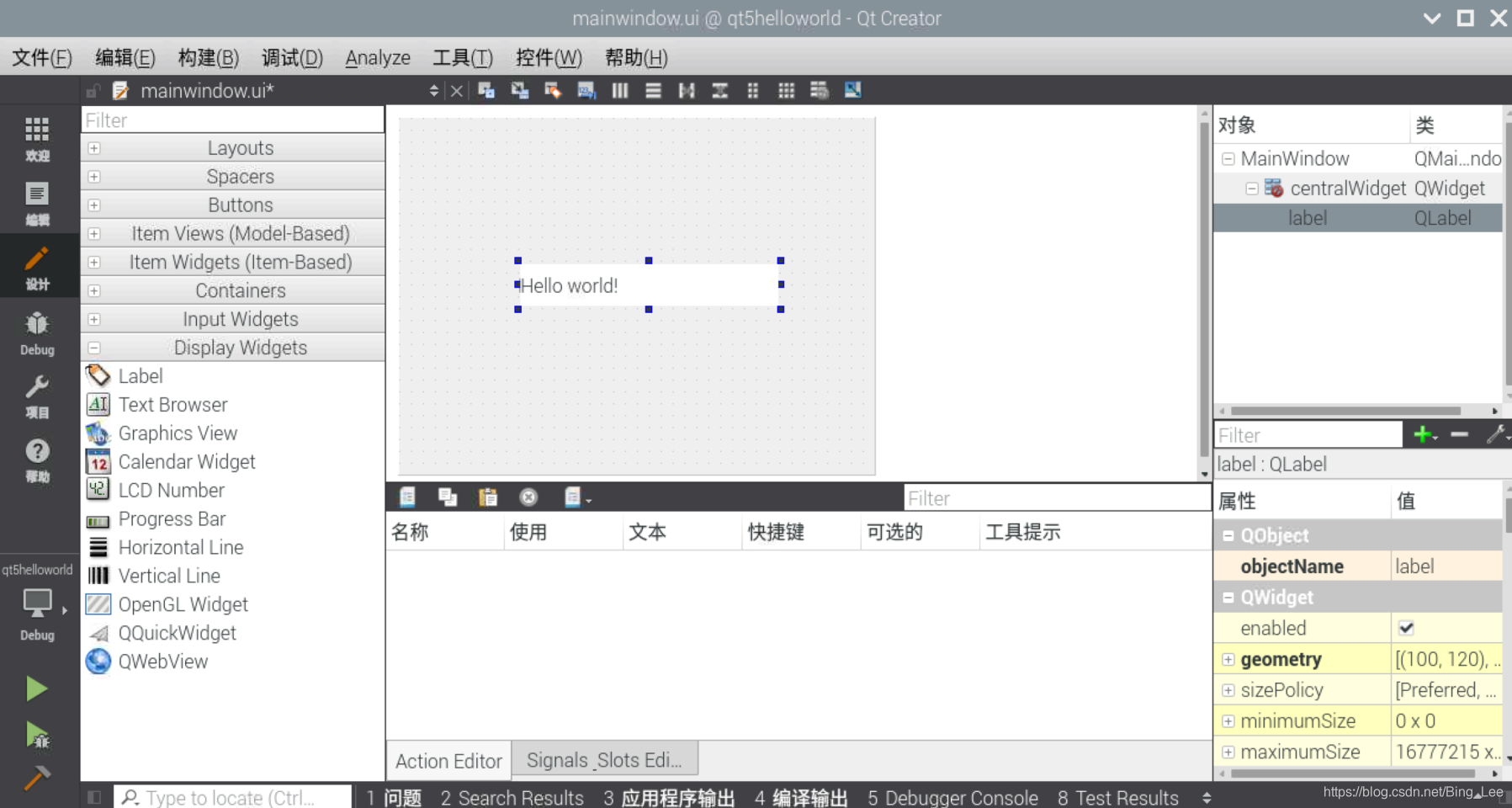Click 5 Debugger Console at the bottom

[952, 797]
